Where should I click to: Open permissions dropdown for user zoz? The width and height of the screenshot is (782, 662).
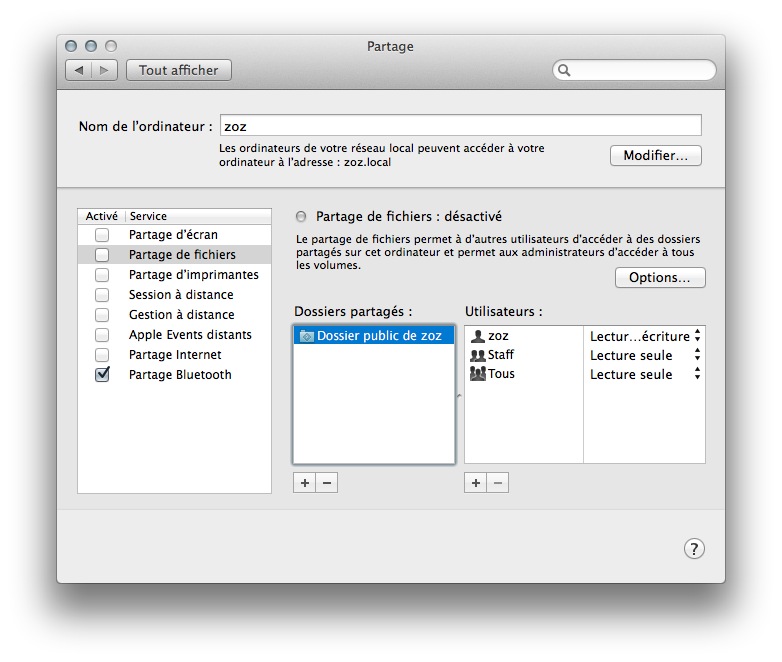tap(697, 336)
